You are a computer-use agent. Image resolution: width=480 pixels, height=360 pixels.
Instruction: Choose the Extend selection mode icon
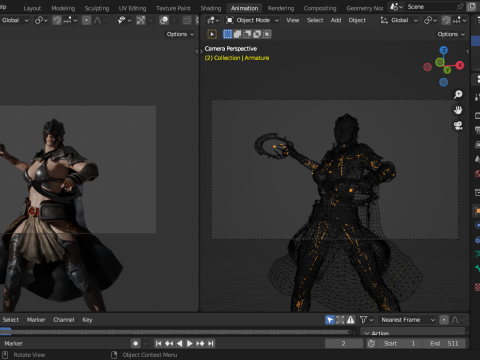[x=237, y=34]
